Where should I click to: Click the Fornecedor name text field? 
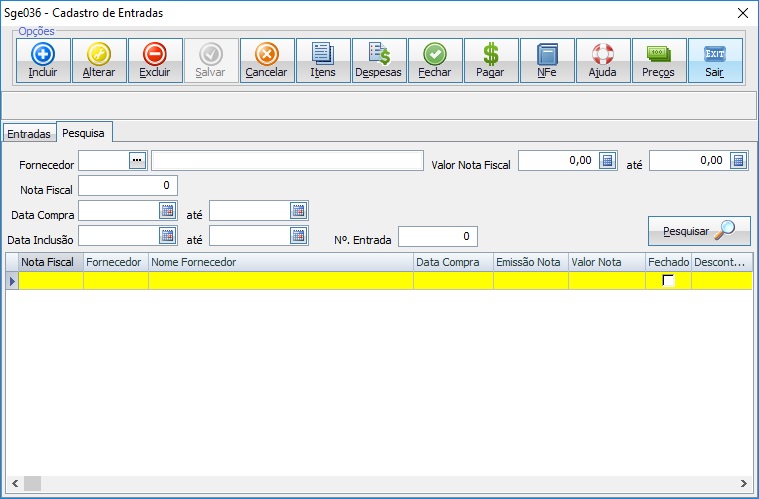coord(288,160)
